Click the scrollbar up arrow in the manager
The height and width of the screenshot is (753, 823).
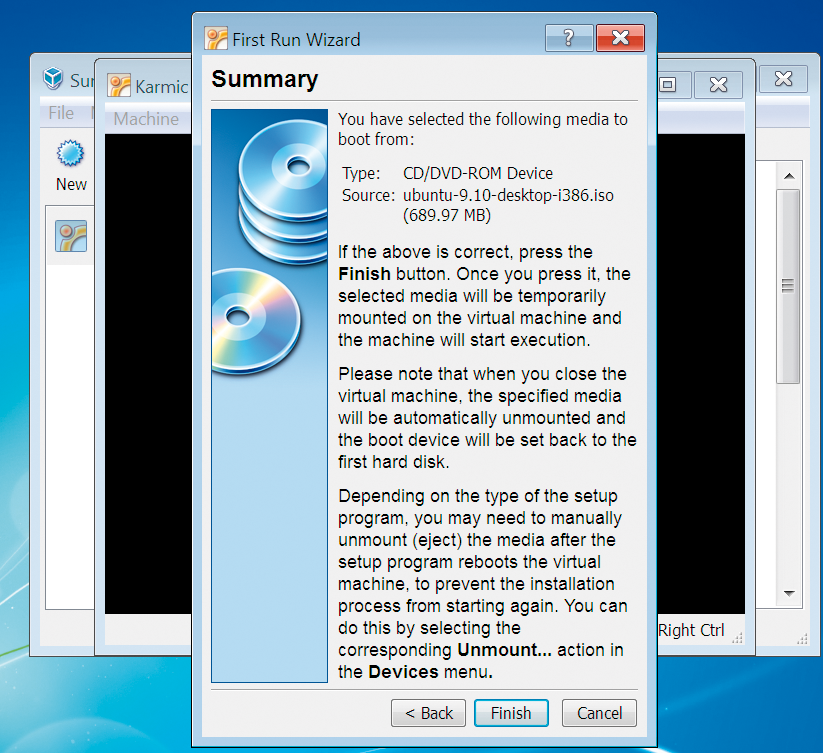coord(789,176)
